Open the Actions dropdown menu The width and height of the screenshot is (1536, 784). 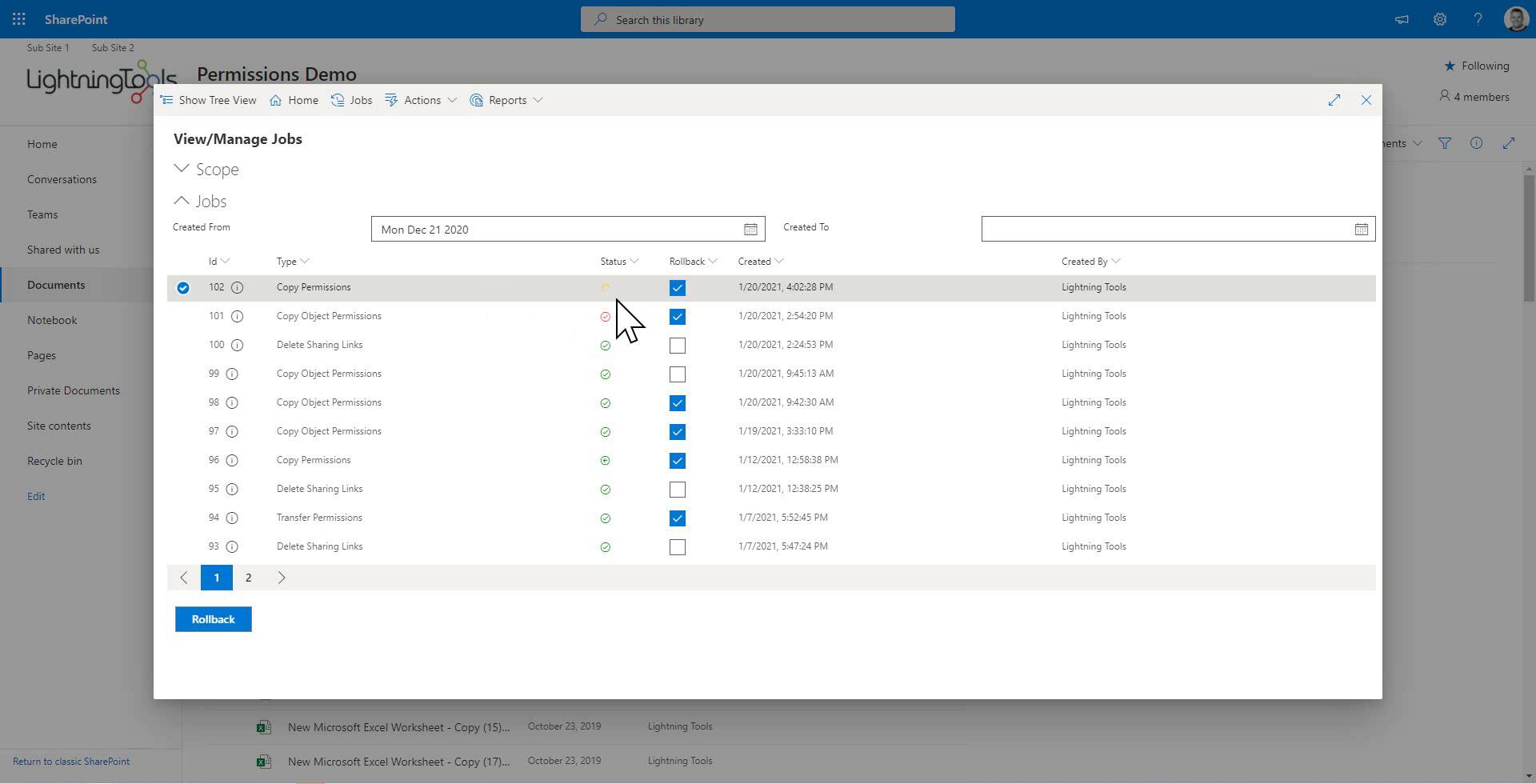[x=422, y=100]
